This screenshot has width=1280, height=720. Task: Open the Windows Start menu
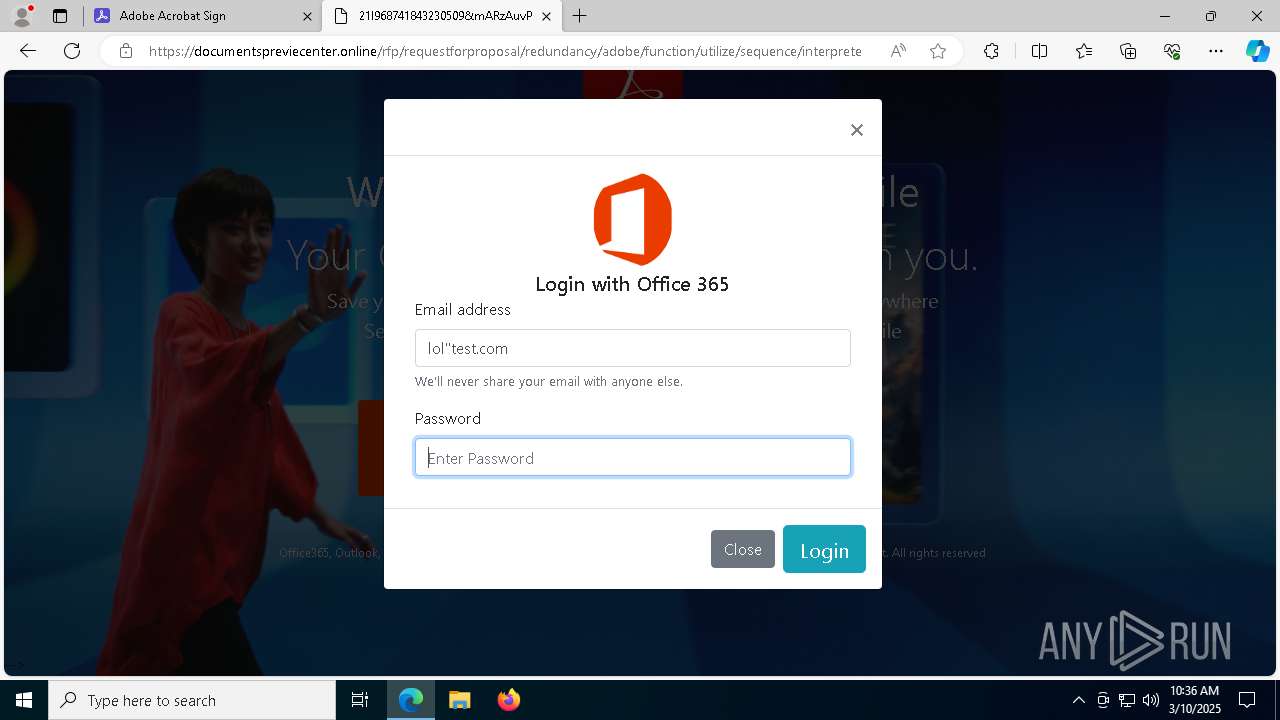(24, 700)
